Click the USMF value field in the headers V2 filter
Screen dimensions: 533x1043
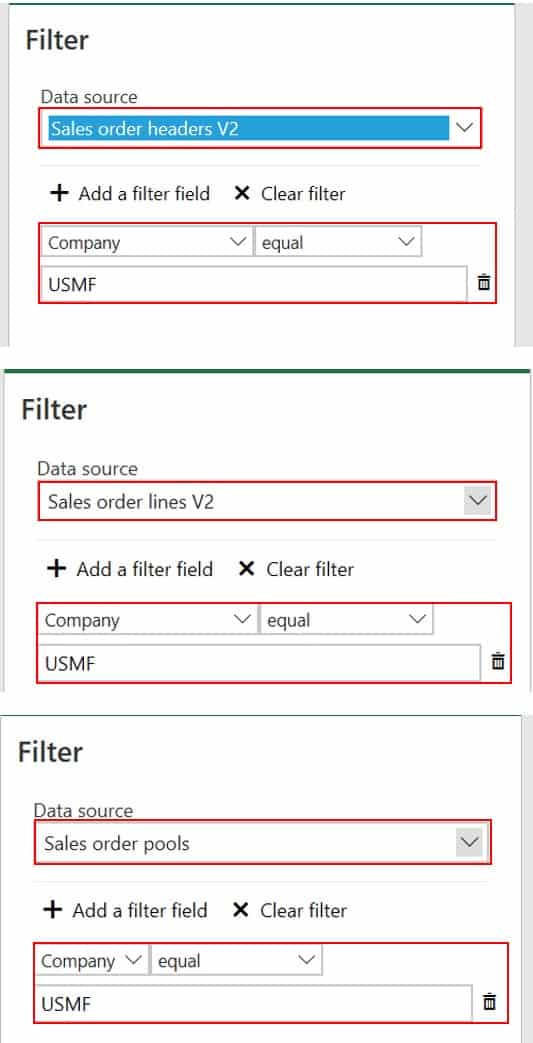click(x=254, y=284)
